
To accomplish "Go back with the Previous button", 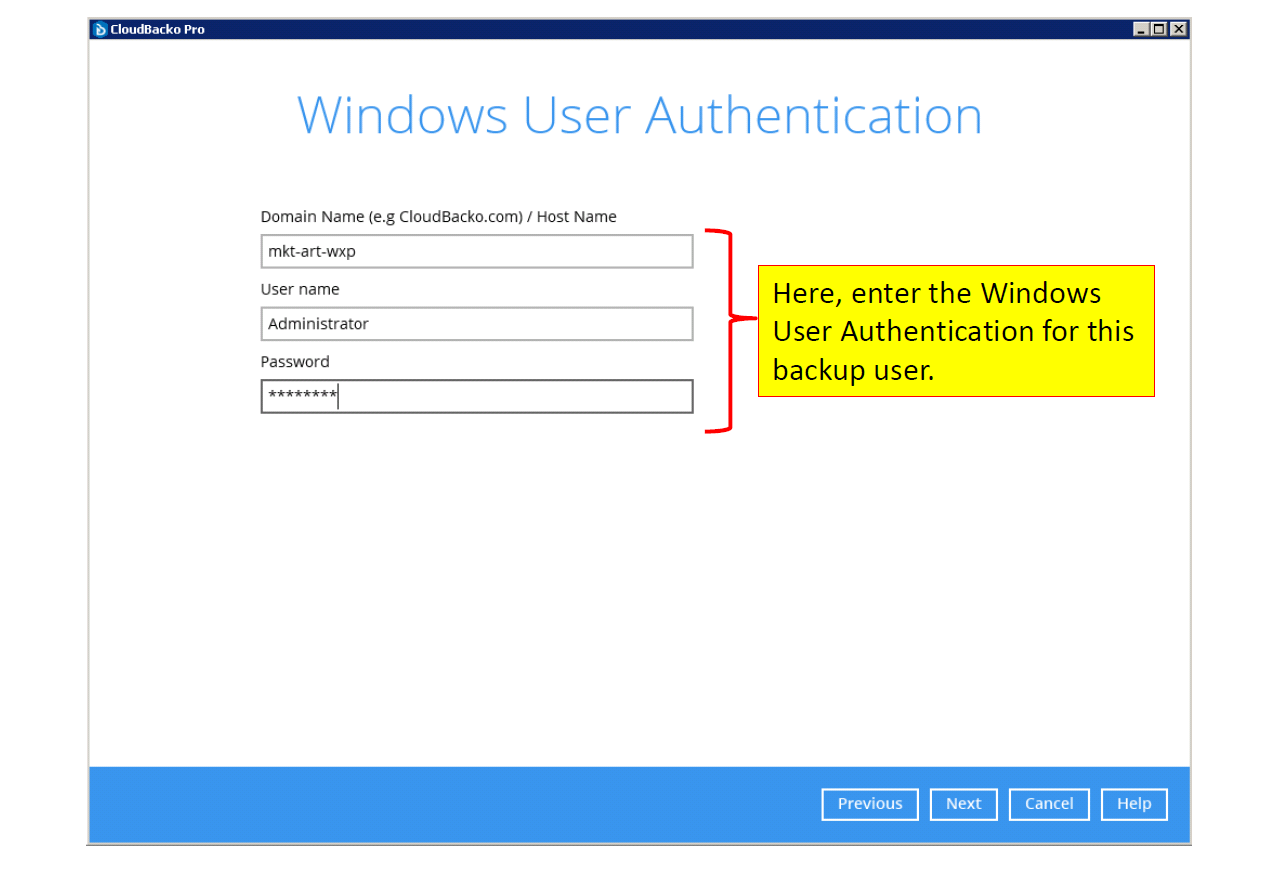I will click(869, 804).
